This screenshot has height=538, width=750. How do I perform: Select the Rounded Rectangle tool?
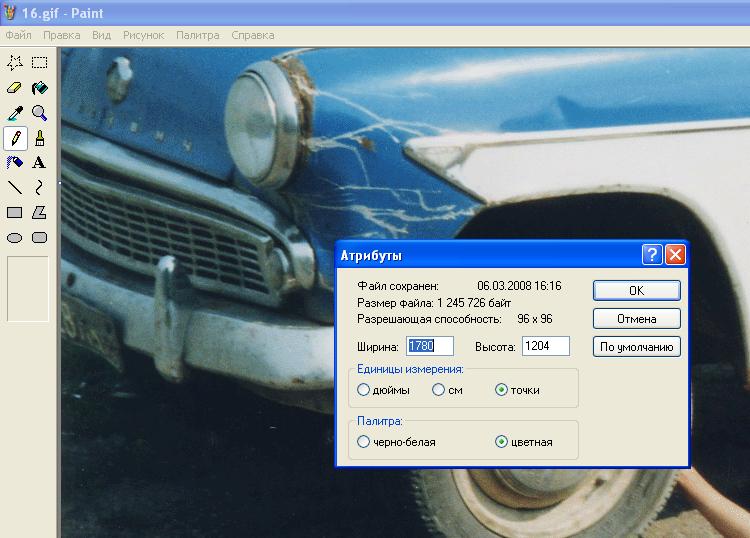(39, 237)
